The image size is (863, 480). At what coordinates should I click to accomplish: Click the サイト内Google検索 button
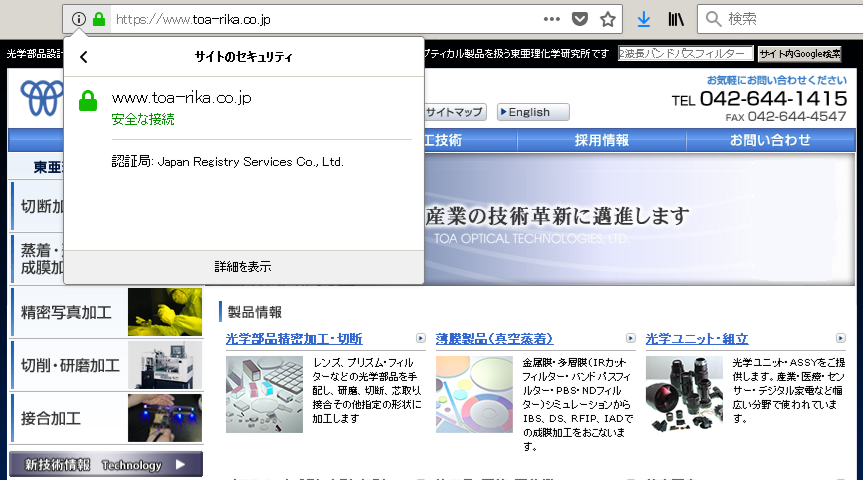click(x=800, y=53)
